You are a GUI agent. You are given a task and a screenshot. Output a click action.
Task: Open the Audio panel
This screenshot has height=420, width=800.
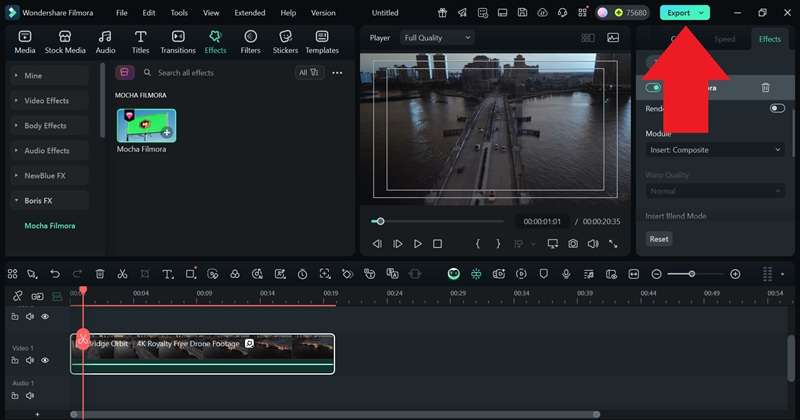tap(105, 42)
